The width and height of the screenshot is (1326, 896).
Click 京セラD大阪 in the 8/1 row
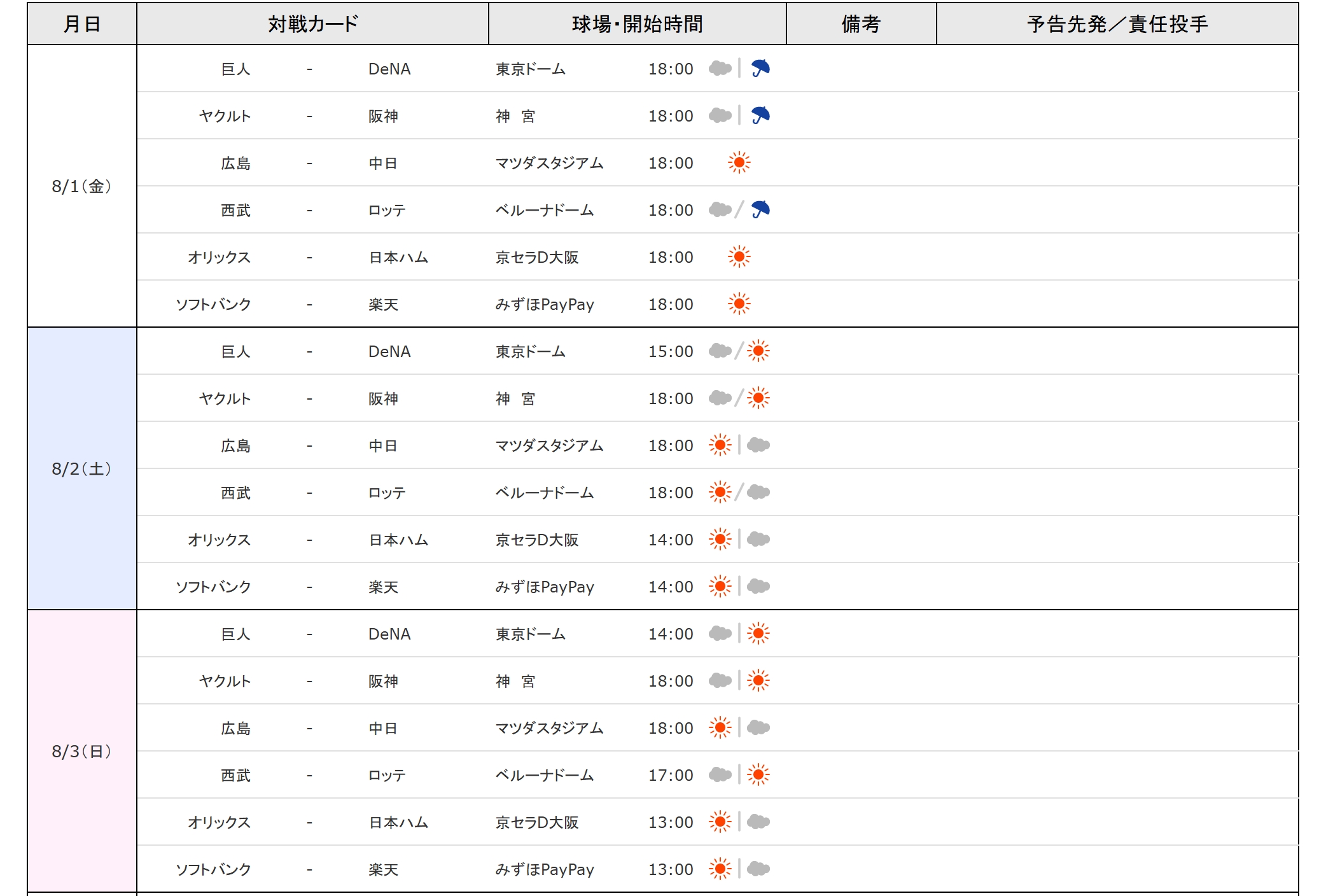point(537,257)
